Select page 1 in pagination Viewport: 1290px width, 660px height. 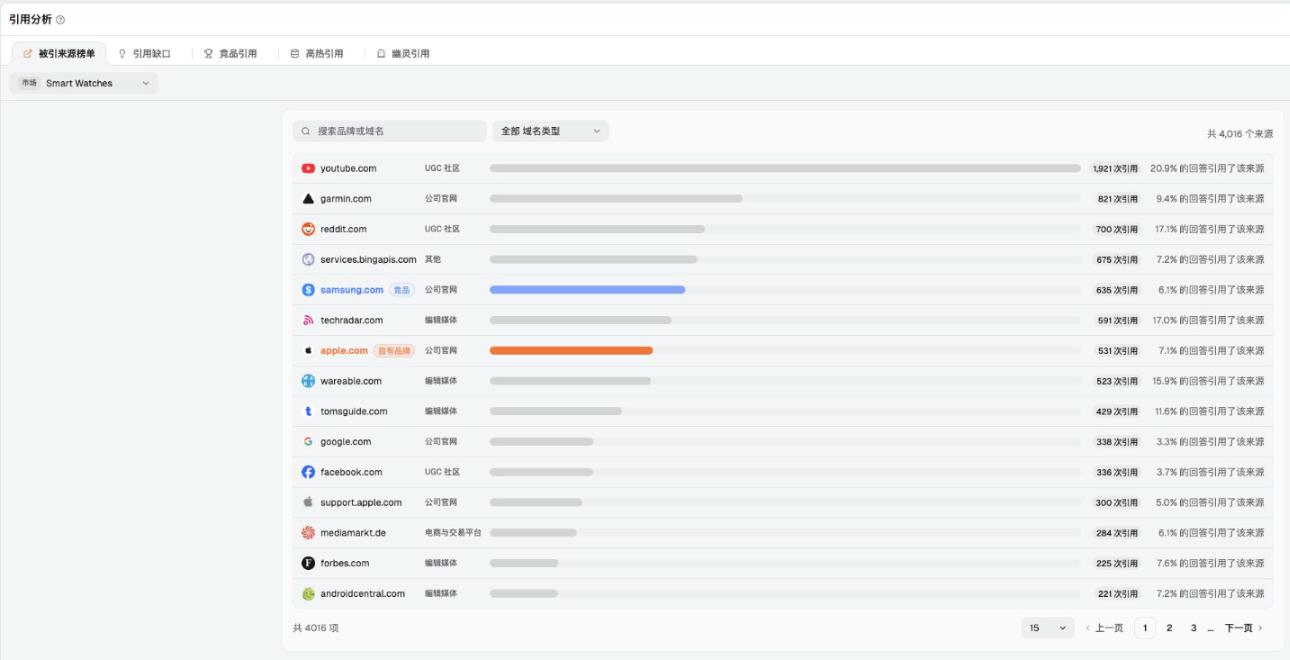pos(1145,628)
